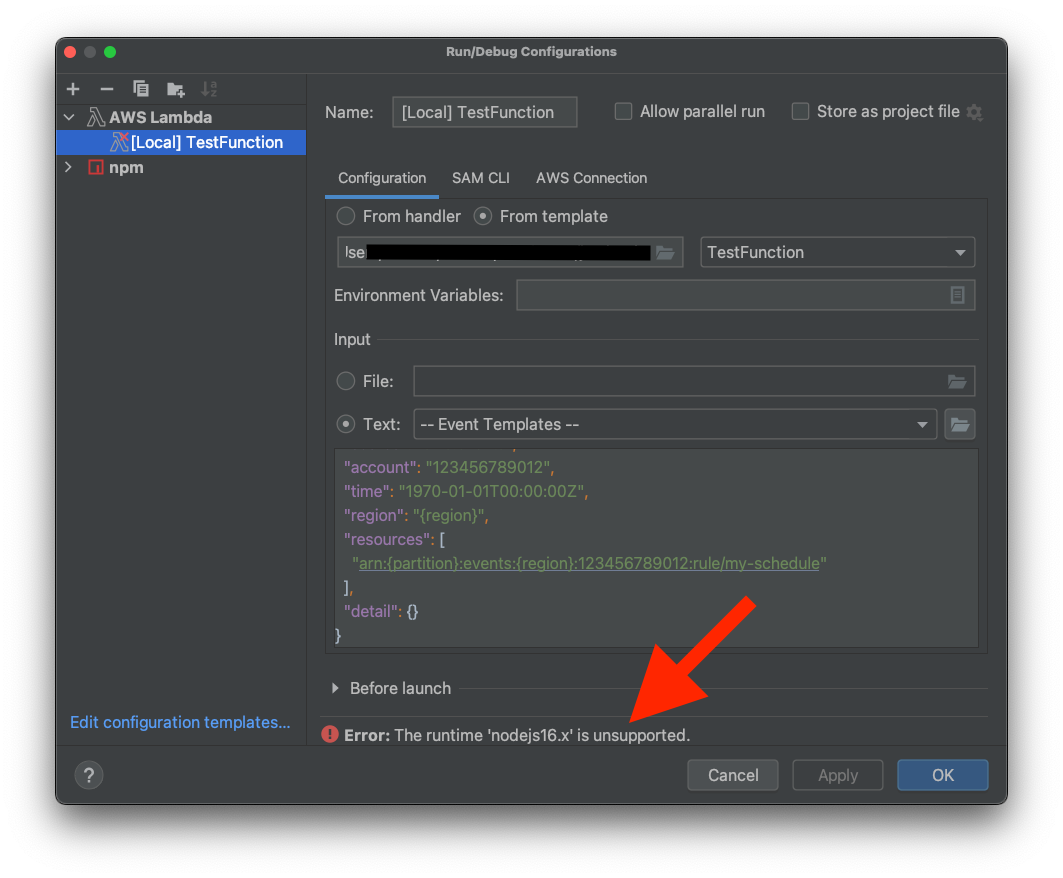Remove the selected configuration using the minus icon
Screen dimensions: 1063x878
(x=106, y=89)
